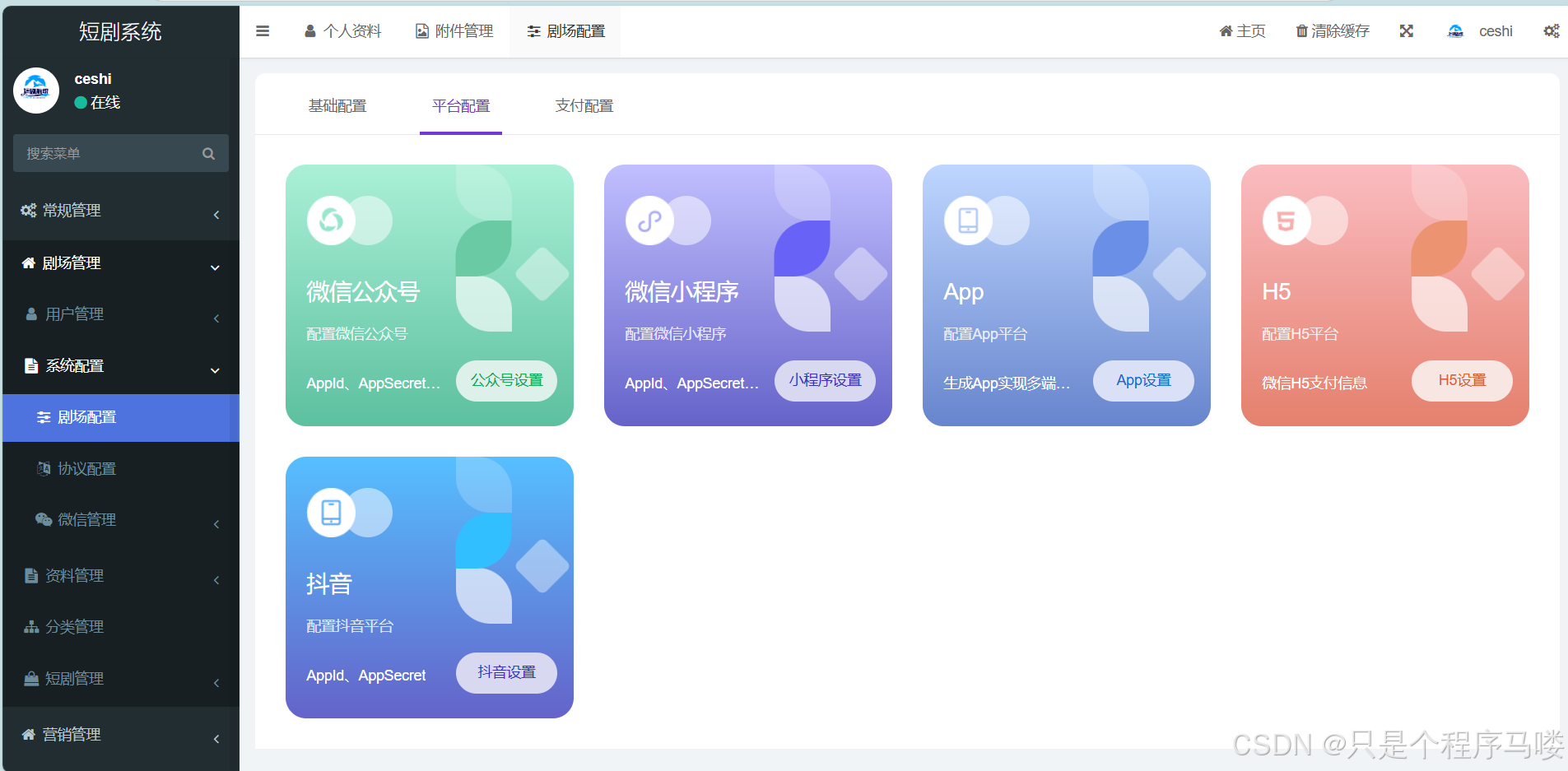This screenshot has height=771, width=1568.
Task: Open the settings gears icon at top right
Action: (1552, 31)
